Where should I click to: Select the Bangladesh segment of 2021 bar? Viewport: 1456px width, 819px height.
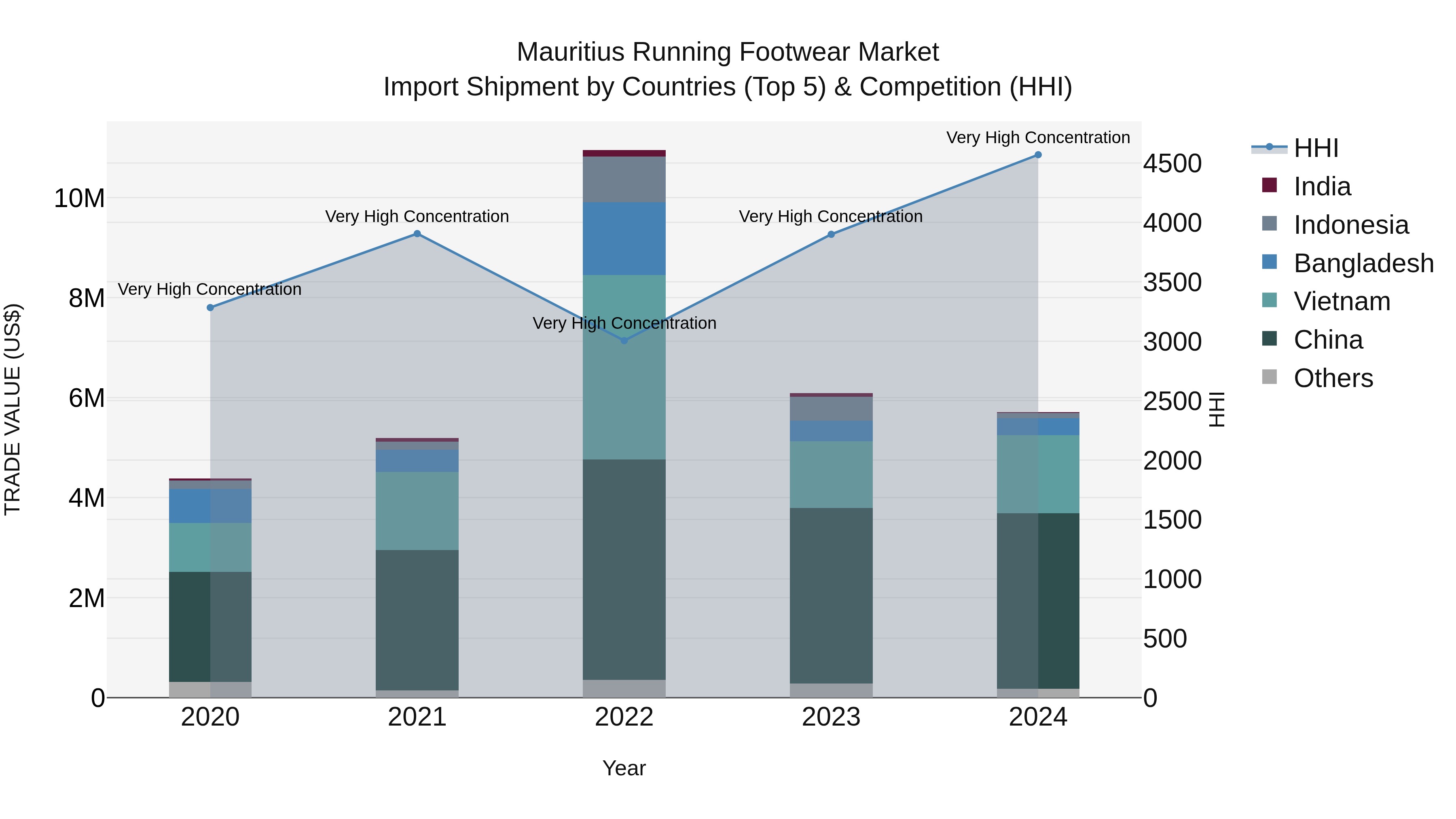point(417,461)
